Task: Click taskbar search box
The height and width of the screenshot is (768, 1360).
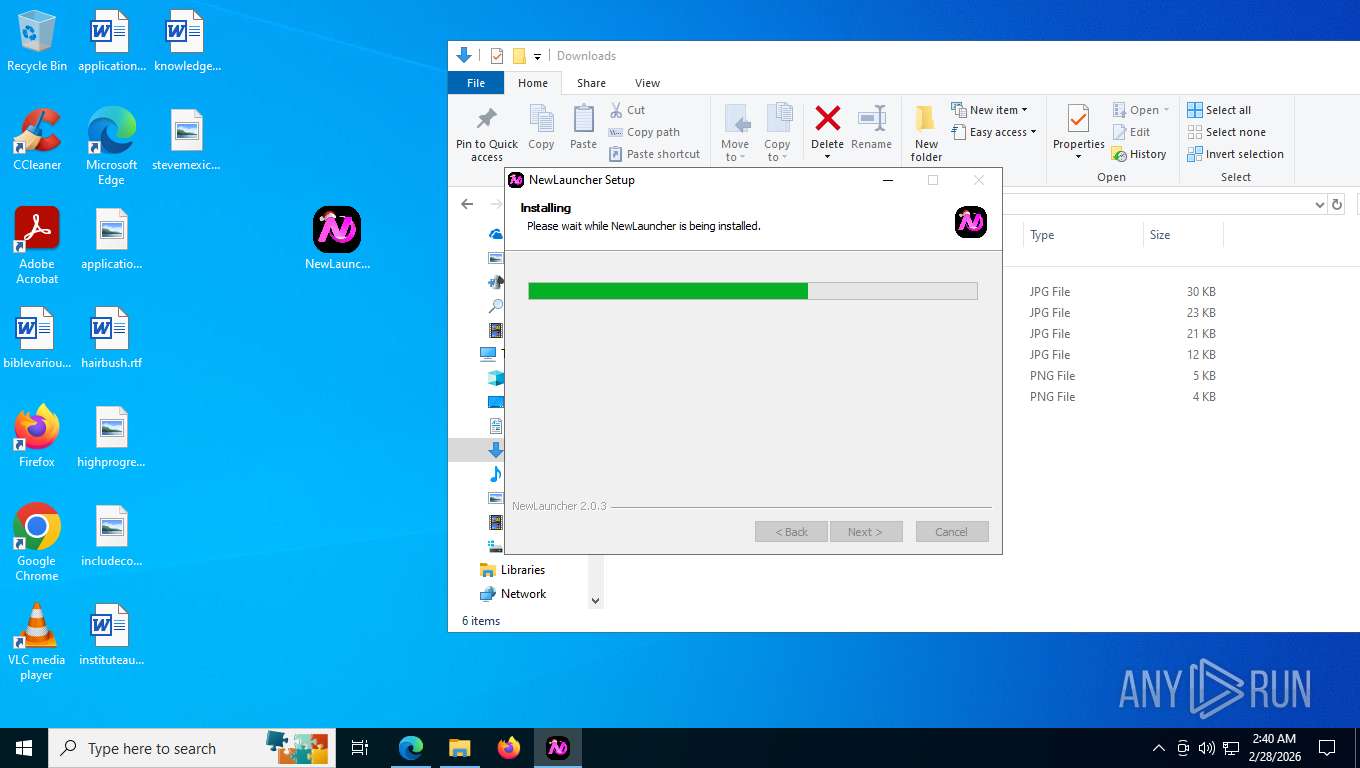Action: 190,748
